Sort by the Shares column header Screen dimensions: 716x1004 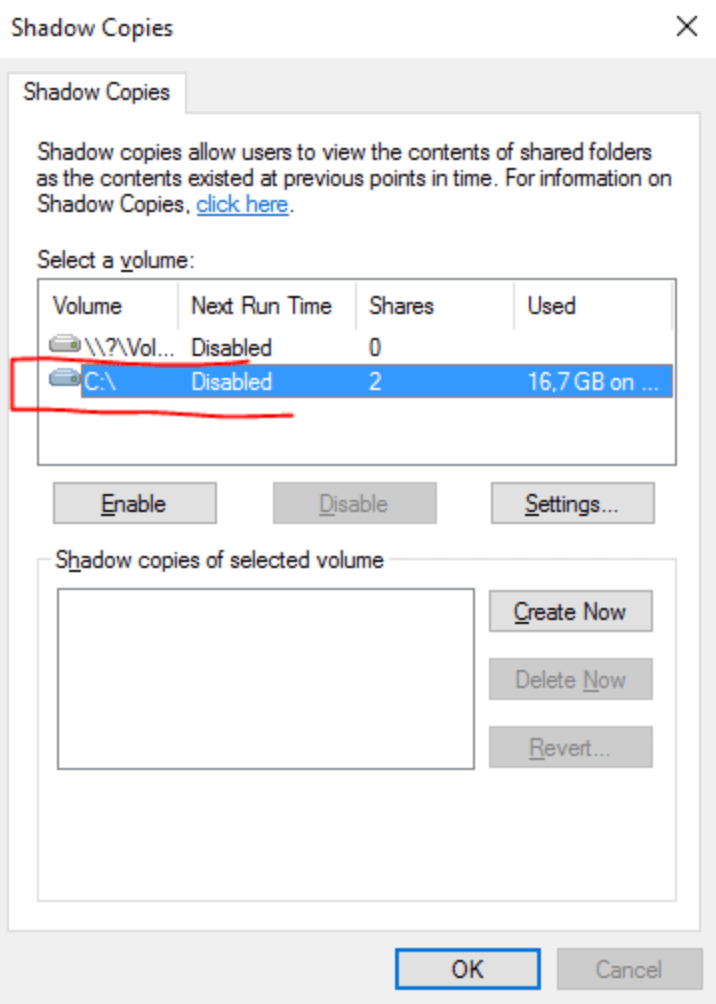[x=401, y=305]
